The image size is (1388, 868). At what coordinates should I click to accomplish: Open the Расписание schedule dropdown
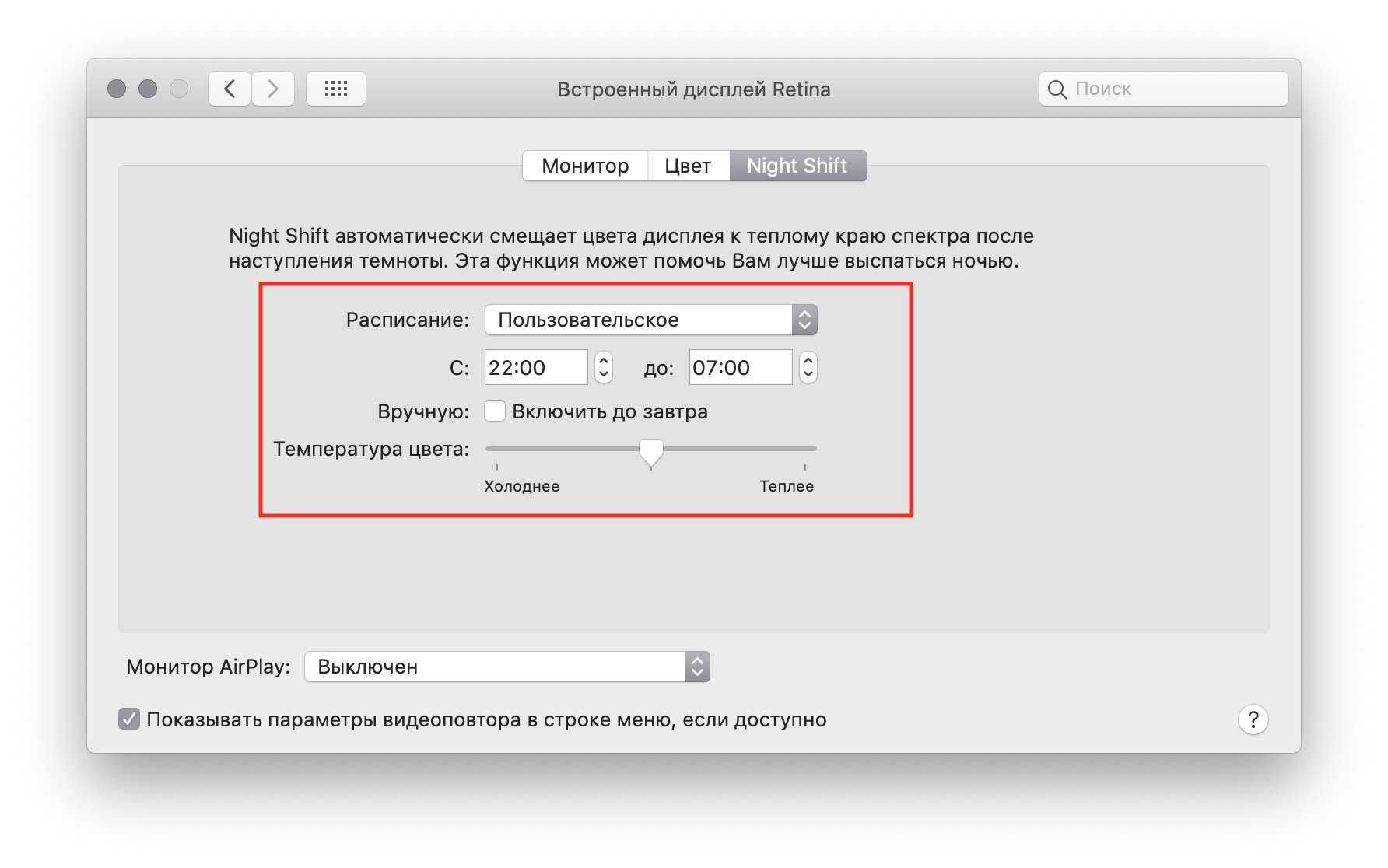pos(650,320)
